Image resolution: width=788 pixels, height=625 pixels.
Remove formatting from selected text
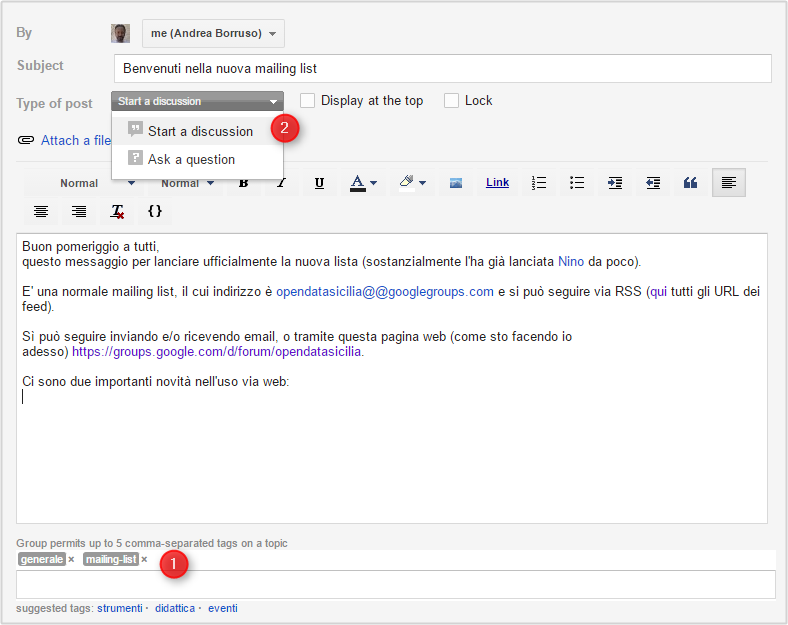(x=118, y=211)
